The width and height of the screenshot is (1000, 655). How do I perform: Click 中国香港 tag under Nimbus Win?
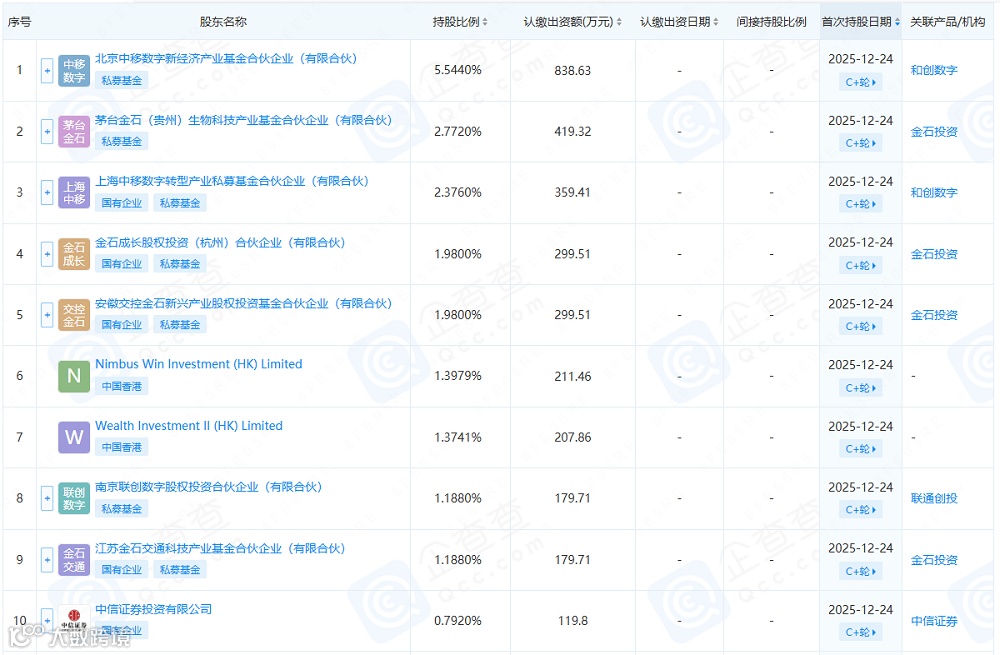point(122,386)
